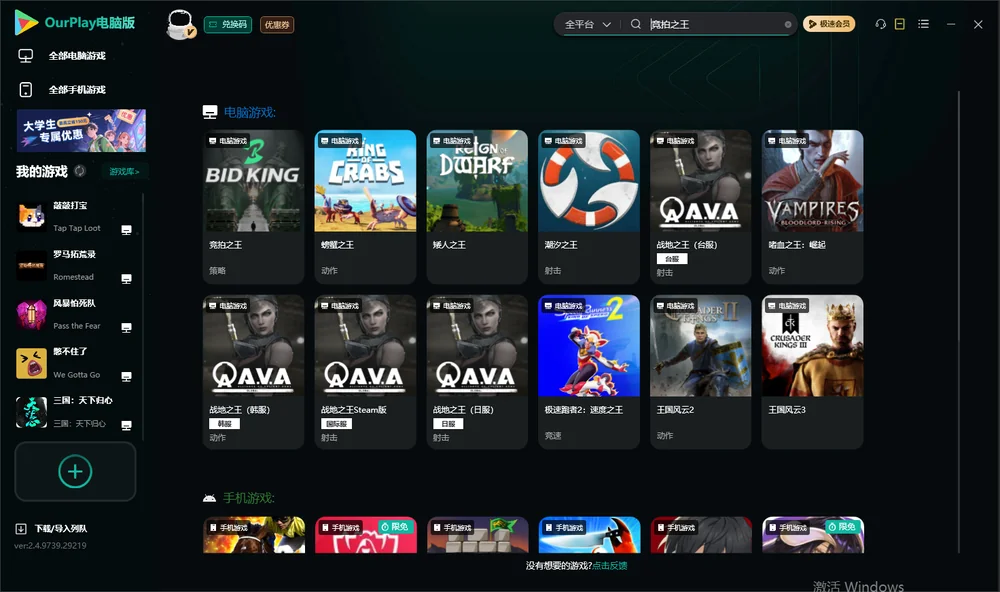Click the PC icon beside Romestead

126,279
